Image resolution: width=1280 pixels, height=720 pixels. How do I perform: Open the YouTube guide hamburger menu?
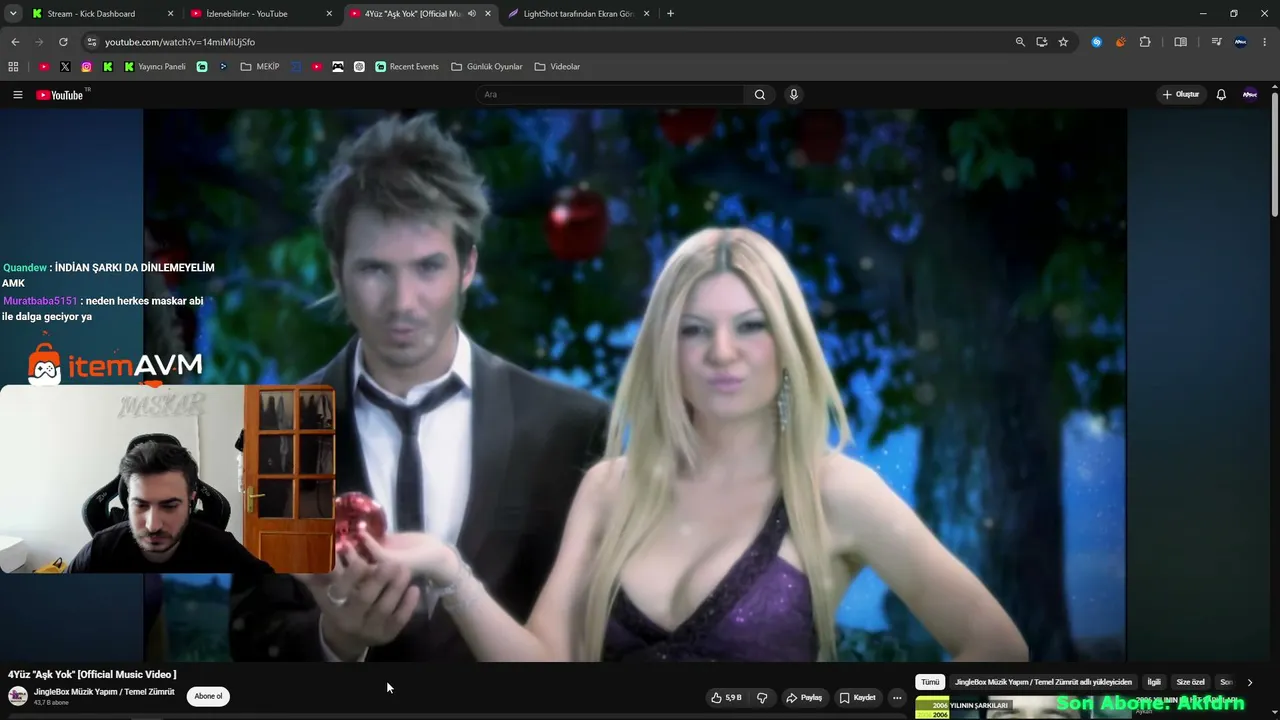tap(17, 95)
